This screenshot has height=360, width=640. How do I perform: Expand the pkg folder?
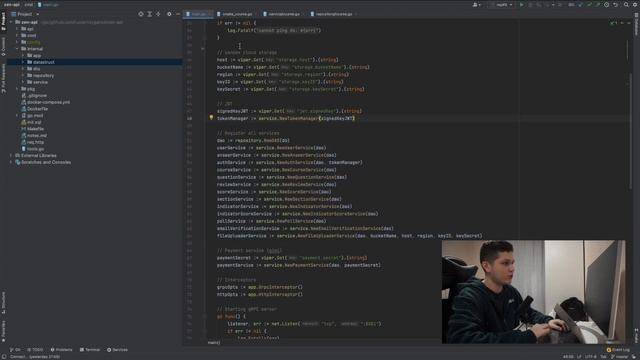tap(17, 89)
